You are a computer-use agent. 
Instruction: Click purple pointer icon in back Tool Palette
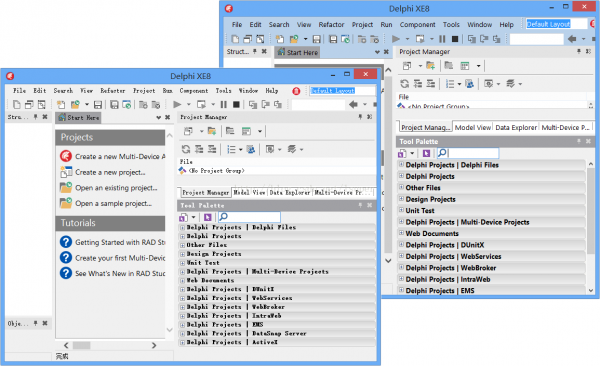tap(426, 154)
